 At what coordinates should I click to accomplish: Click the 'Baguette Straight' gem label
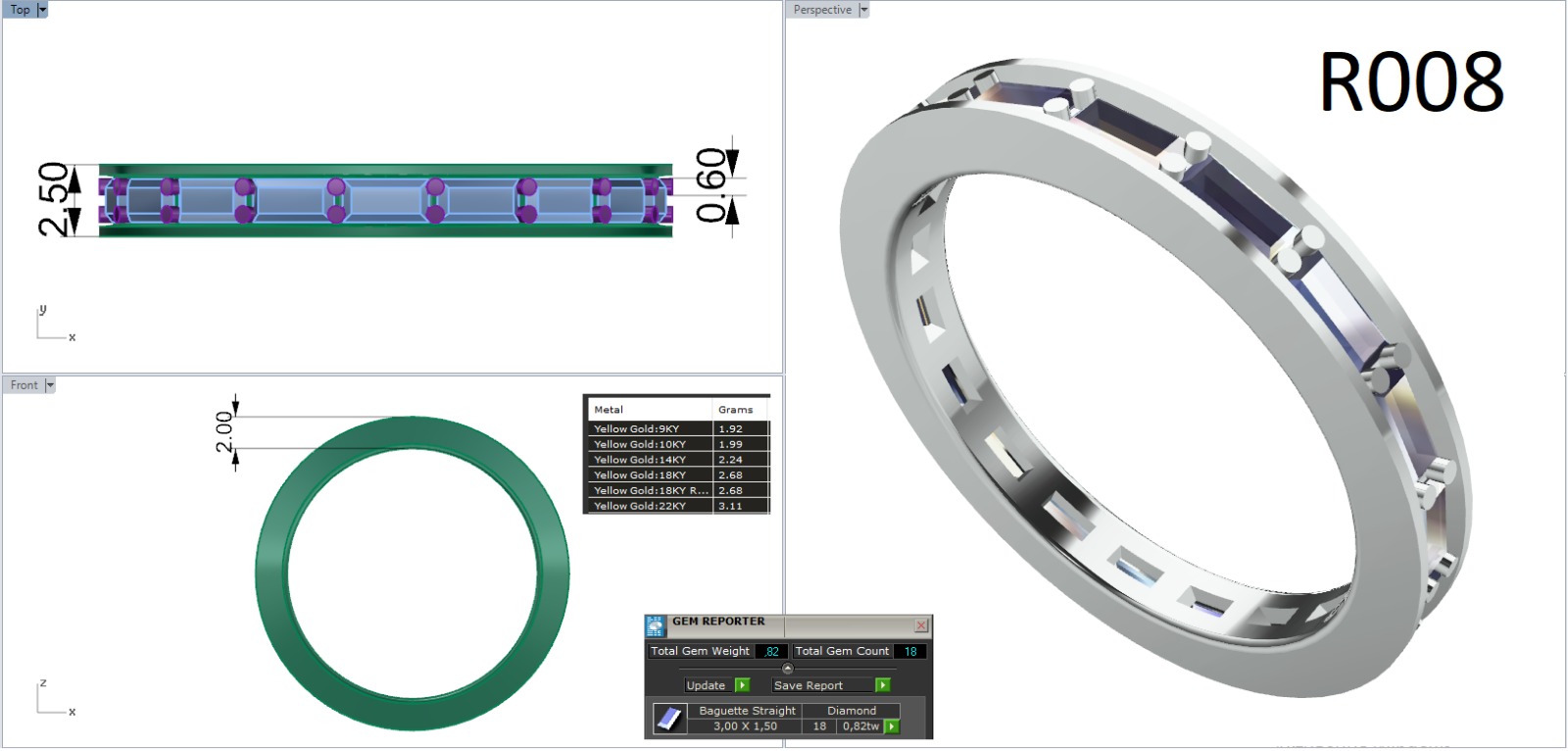(x=747, y=711)
